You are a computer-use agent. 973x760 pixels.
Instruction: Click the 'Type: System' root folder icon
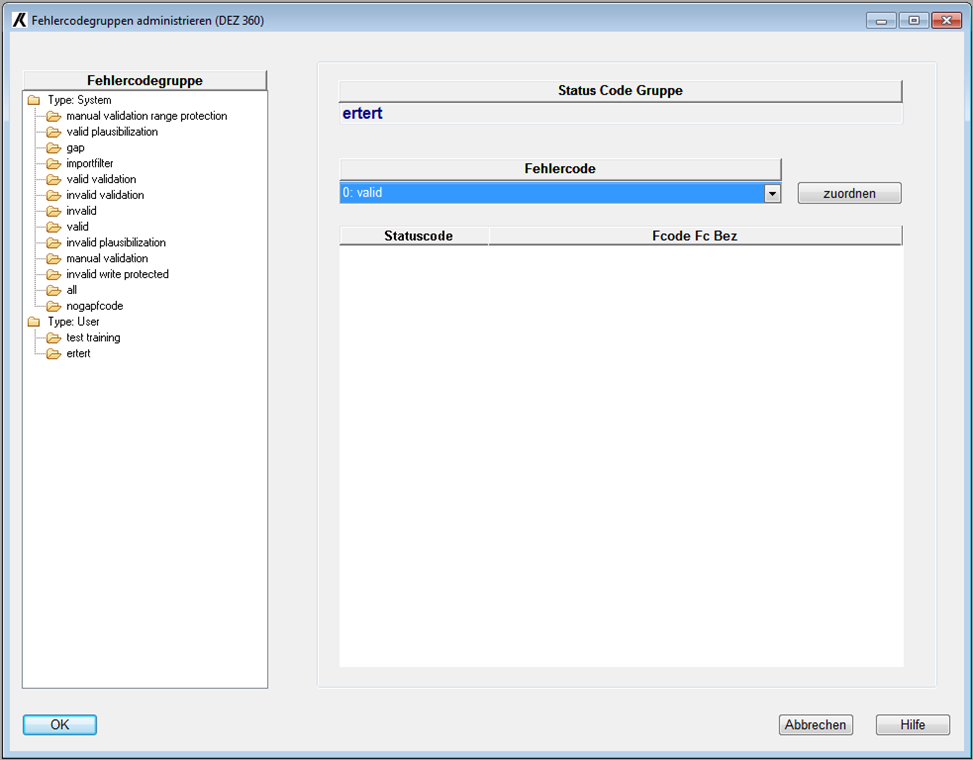pyautogui.click(x=34, y=100)
